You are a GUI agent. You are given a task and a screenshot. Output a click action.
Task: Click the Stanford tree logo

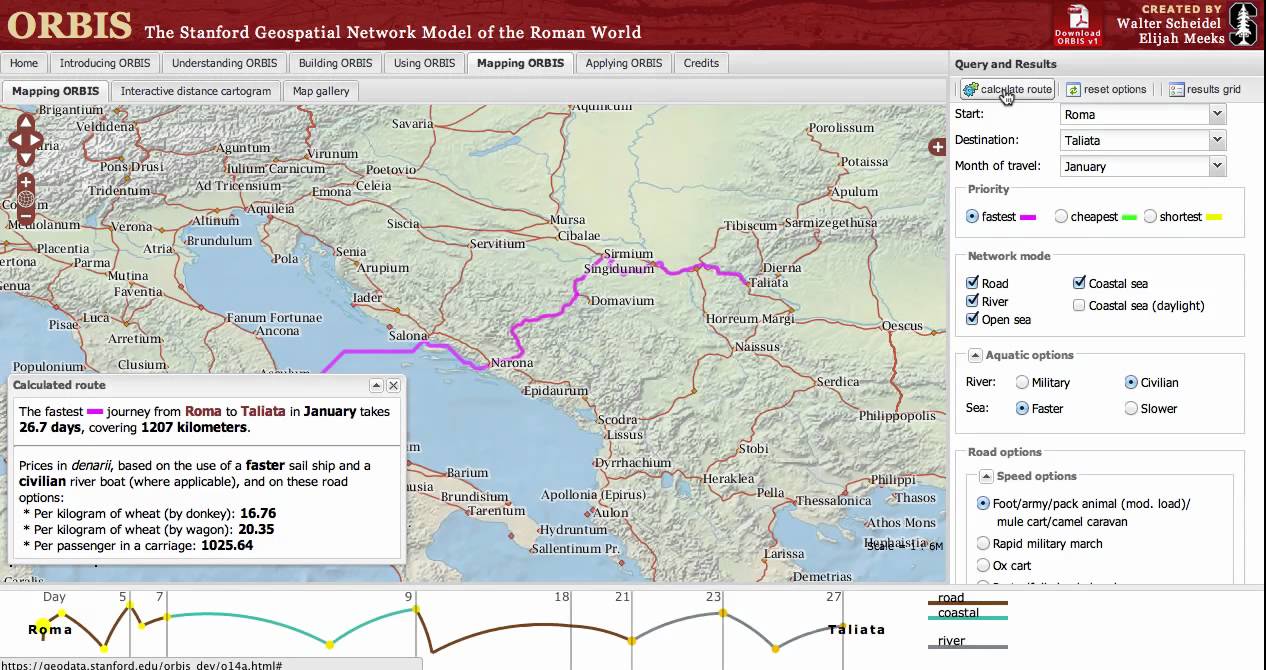pos(1243,25)
